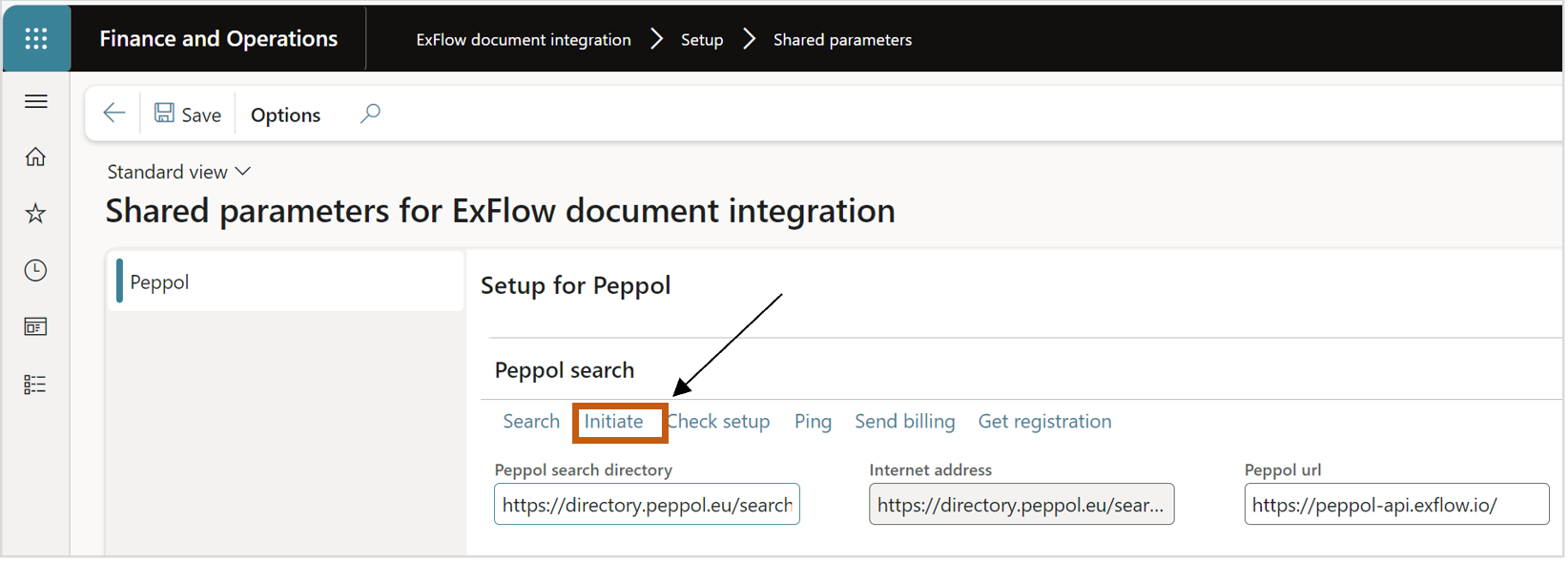Open Favorites star in sidebar
The height and width of the screenshot is (563, 1568).
pos(35,213)
